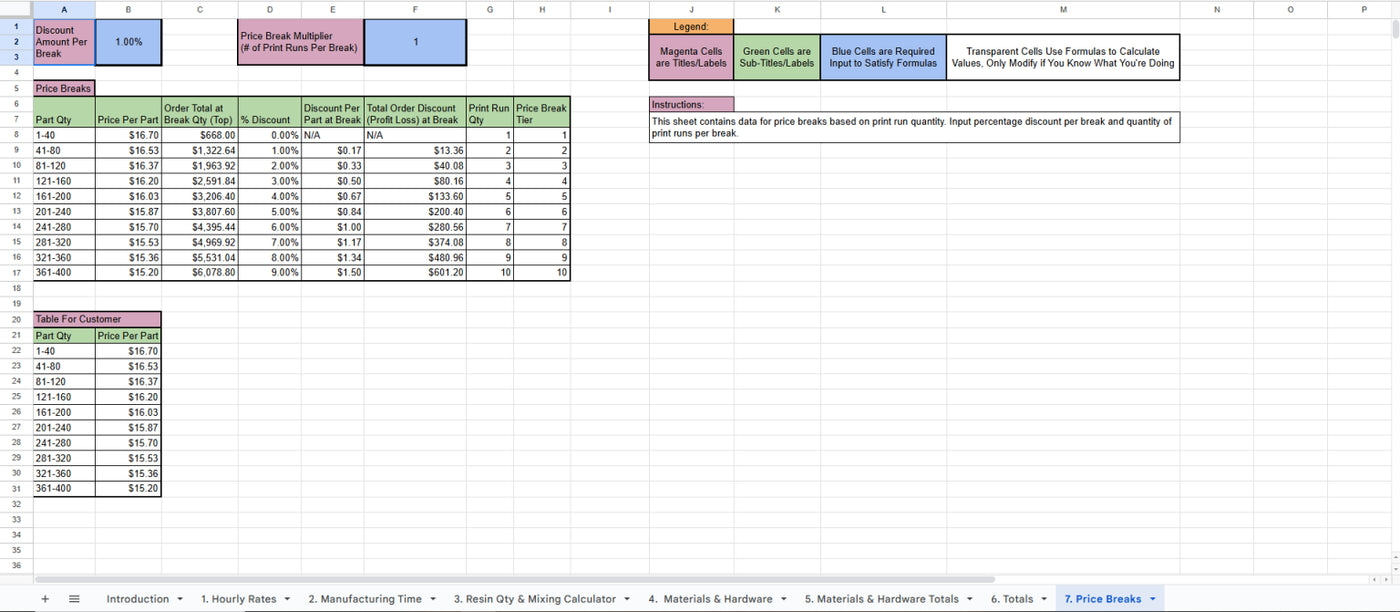This screenshot has height=612, width=1400.
Task: Select the blue Price Break Multiplier value cell
Action: [415, 42]
